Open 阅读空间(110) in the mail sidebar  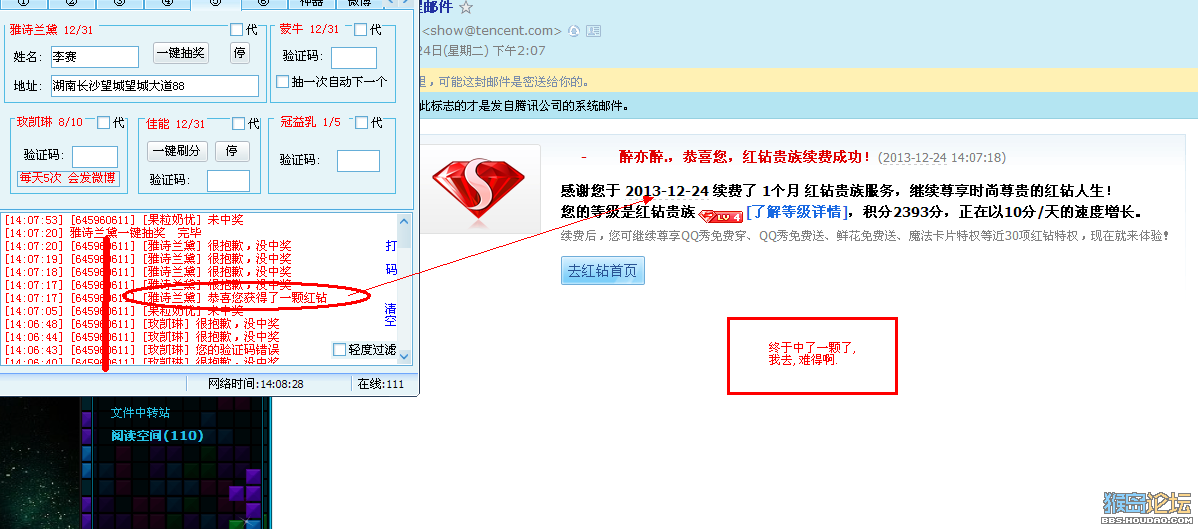pyautogui.click(x=157, y=436)
